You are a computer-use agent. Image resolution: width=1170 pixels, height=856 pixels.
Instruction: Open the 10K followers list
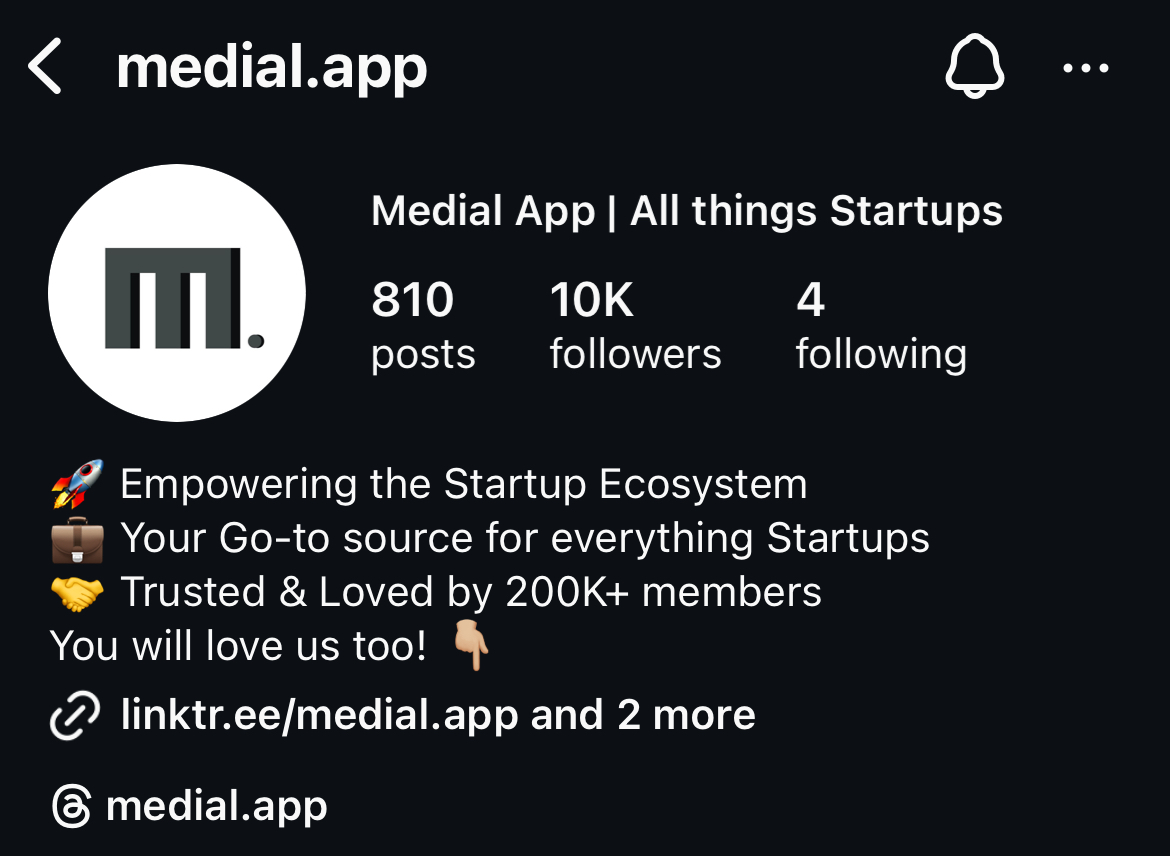point(635,326)
